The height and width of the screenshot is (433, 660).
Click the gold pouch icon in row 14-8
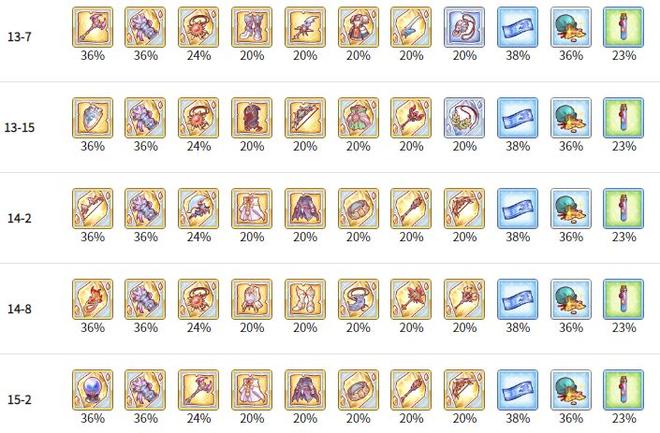(571, 299)
